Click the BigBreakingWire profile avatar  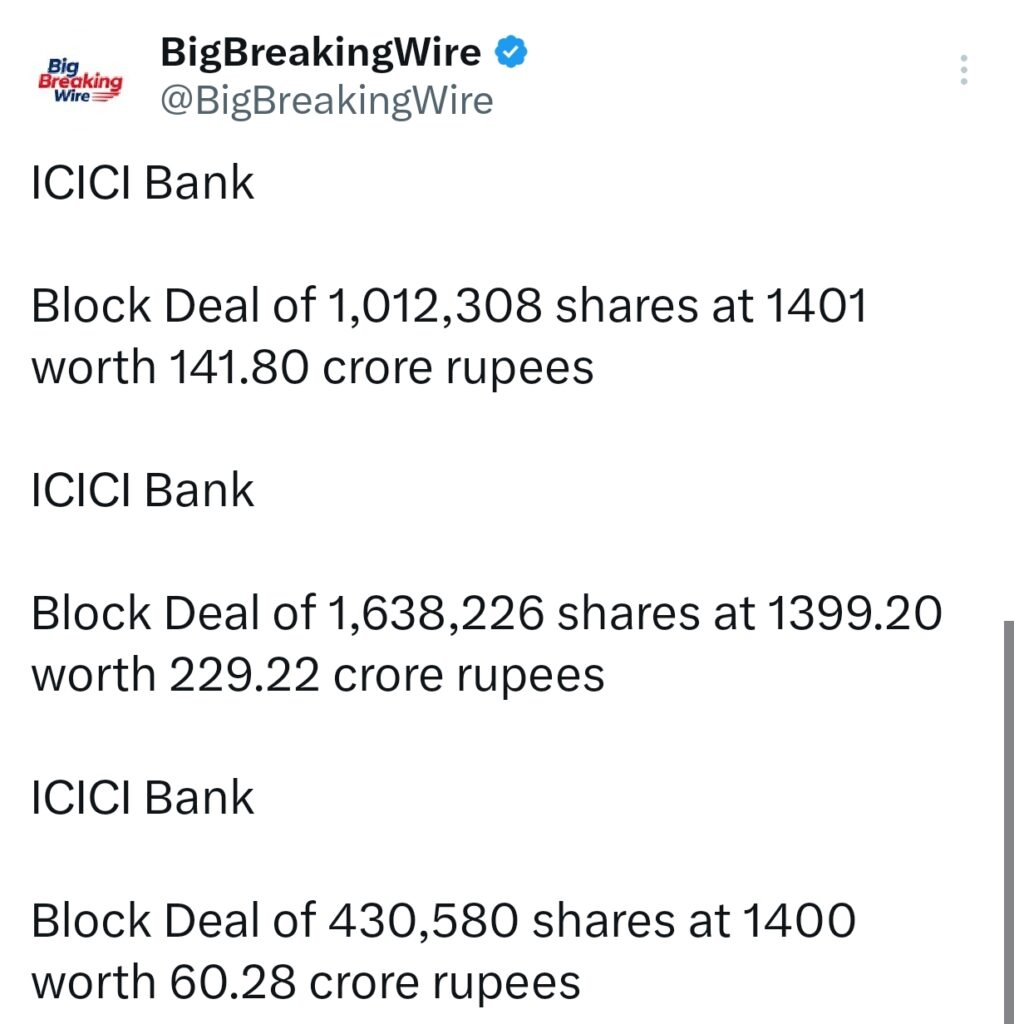78,75
